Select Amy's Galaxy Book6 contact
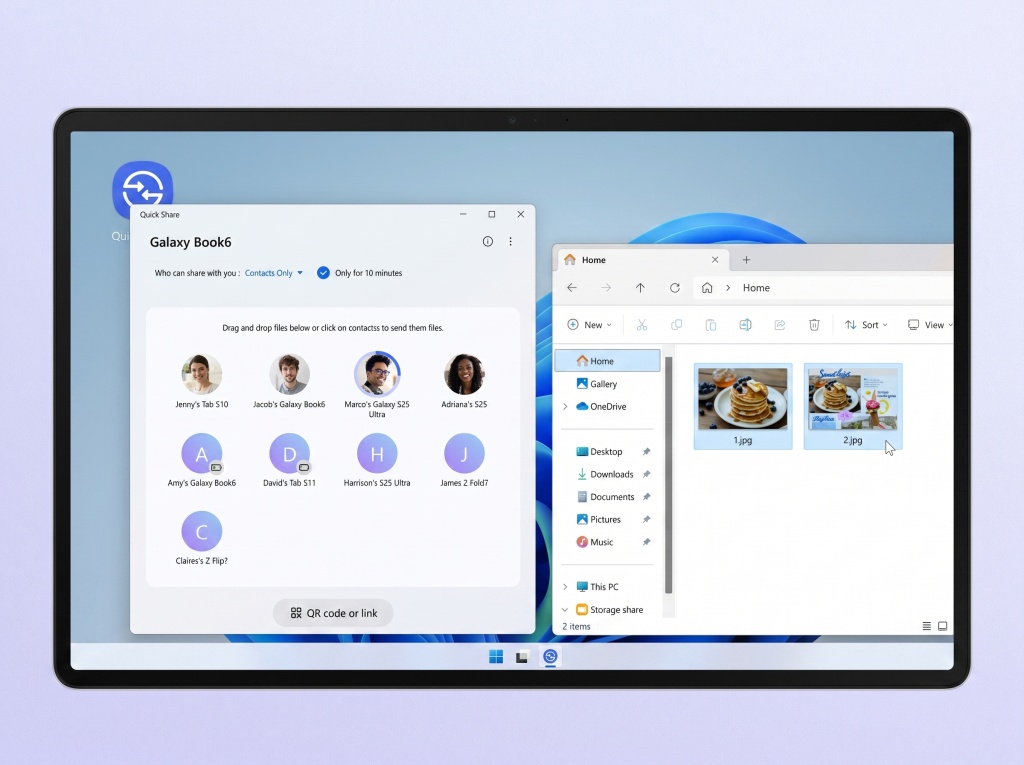The height and width of the screenshot is (765, 1024). 202,461
